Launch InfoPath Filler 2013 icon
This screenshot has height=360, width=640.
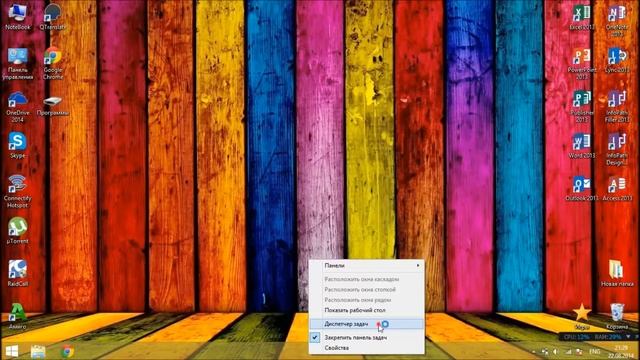pyautogui.click(x=617, y=107)
